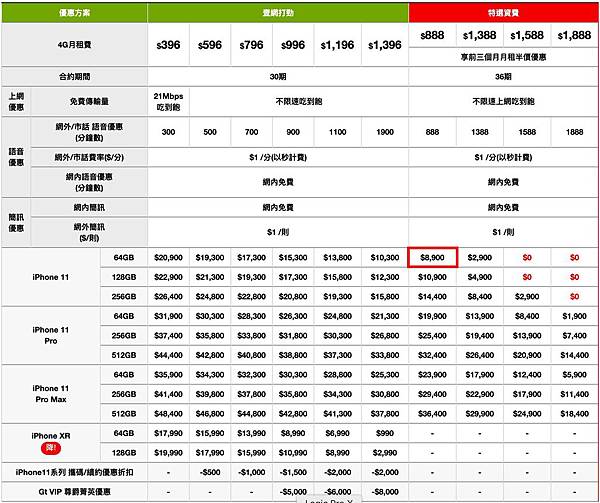Select the 1100 voice minutes cell
The height and width of the screenshot is (503, 600).
[x=337, y=132]
